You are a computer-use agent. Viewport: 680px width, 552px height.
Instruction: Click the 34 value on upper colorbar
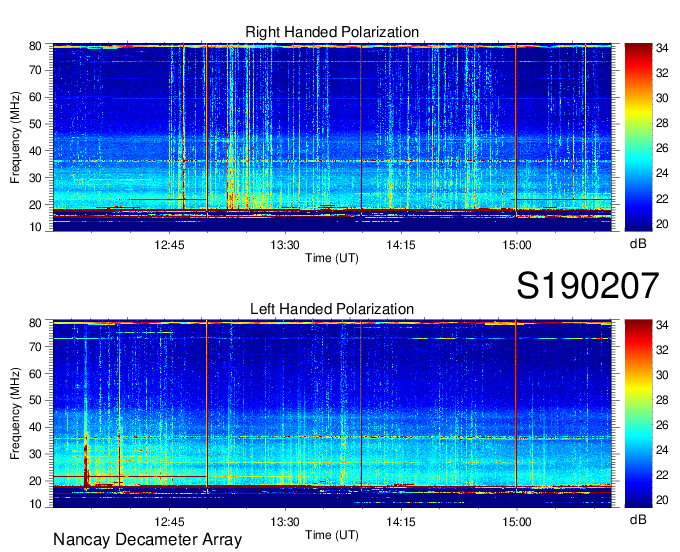pos(662,48)
